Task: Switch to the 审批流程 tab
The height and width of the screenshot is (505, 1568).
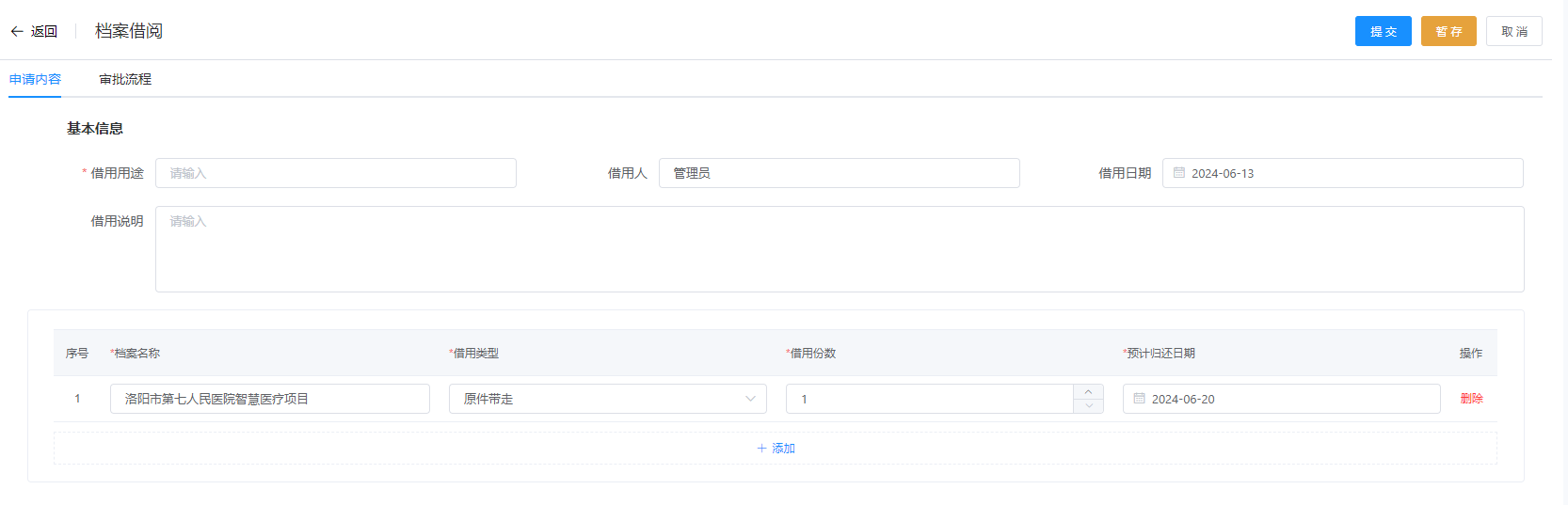Action: click(x=125, y=79)
